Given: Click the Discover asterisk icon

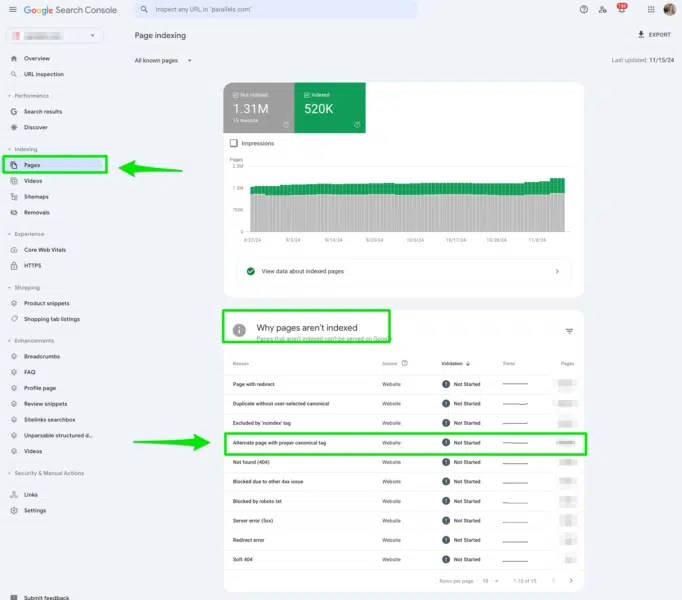Looking at the screenshot, I should [14, 127].
